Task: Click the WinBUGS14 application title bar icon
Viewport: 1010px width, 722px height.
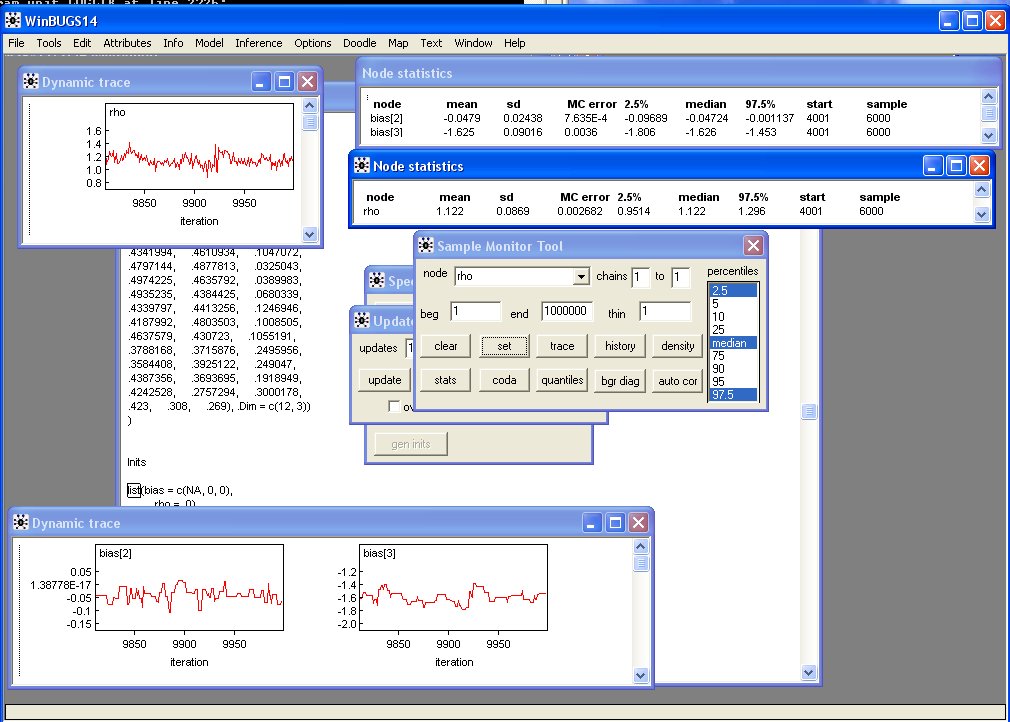Action: click(14, 20)
